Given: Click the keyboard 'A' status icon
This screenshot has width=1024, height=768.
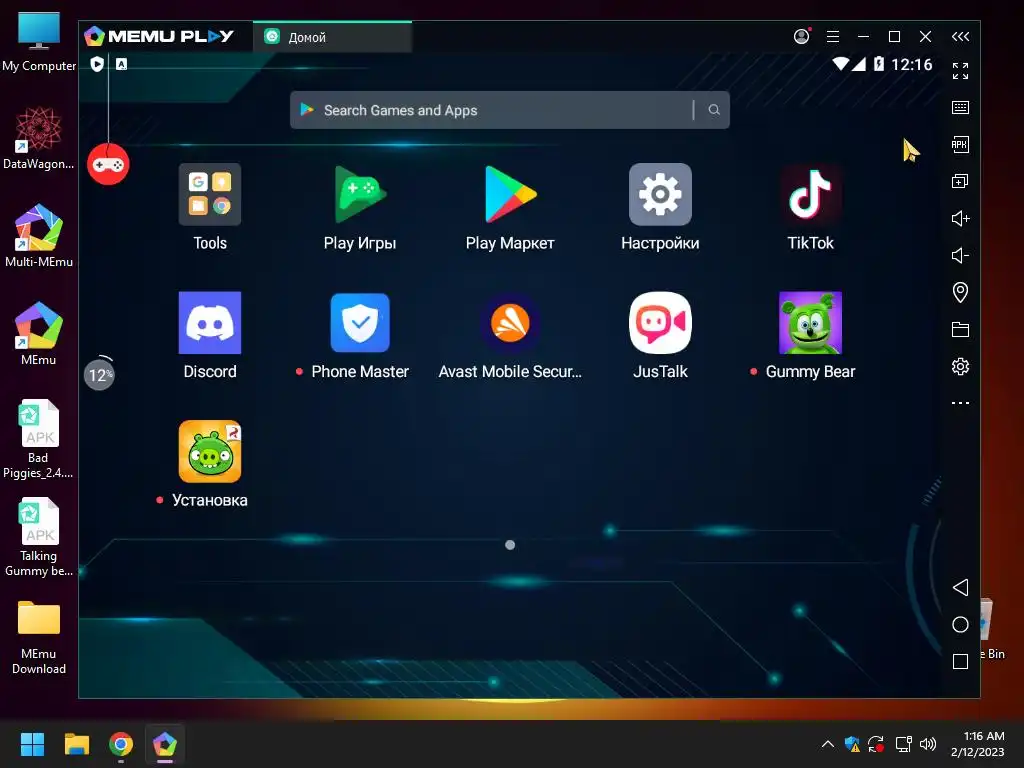Looking at the screenshot, I should click(121, 64).
